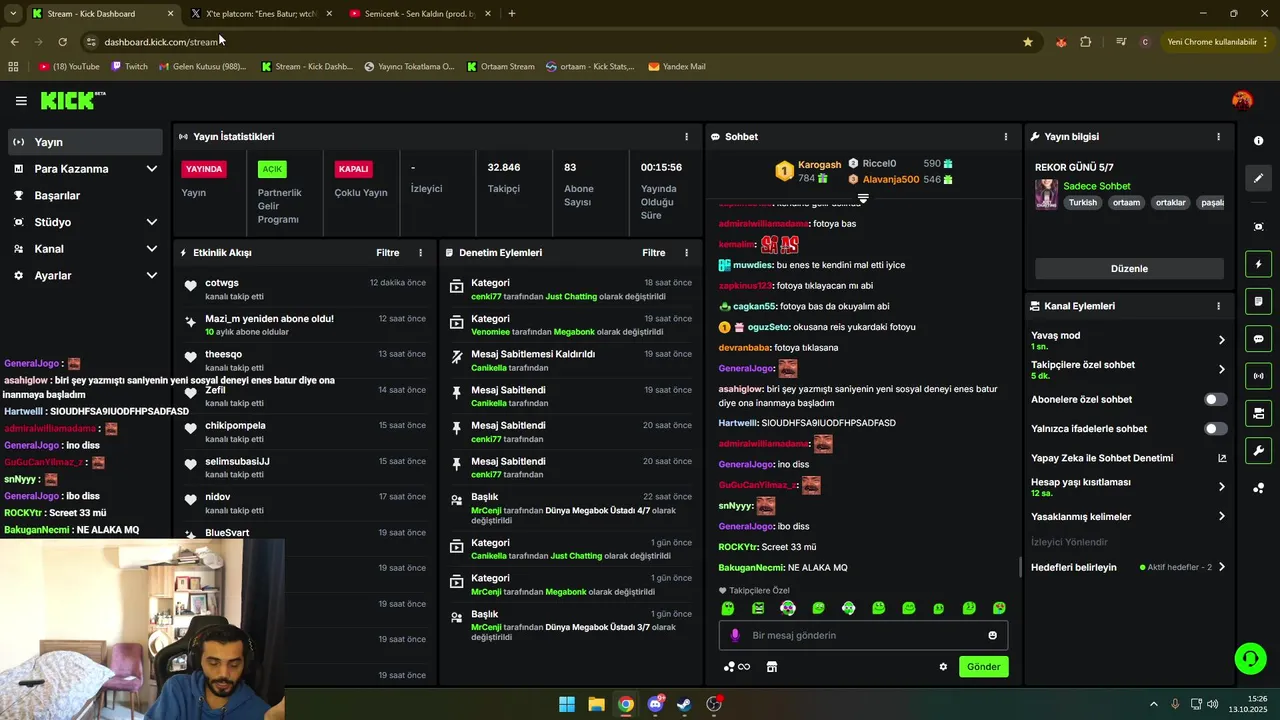Select the pencil edit icon in right sidebar
1280x720 pixels.
point(1259,178)
